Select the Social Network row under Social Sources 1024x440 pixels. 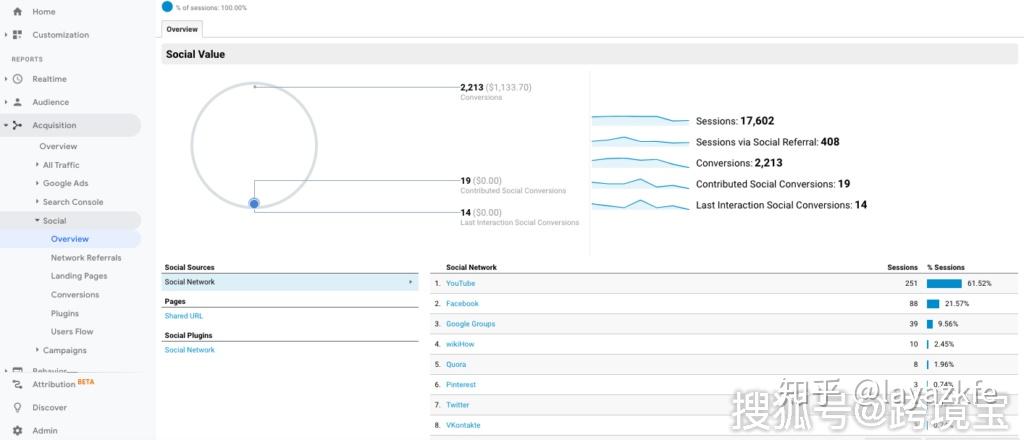pos(290,282)
